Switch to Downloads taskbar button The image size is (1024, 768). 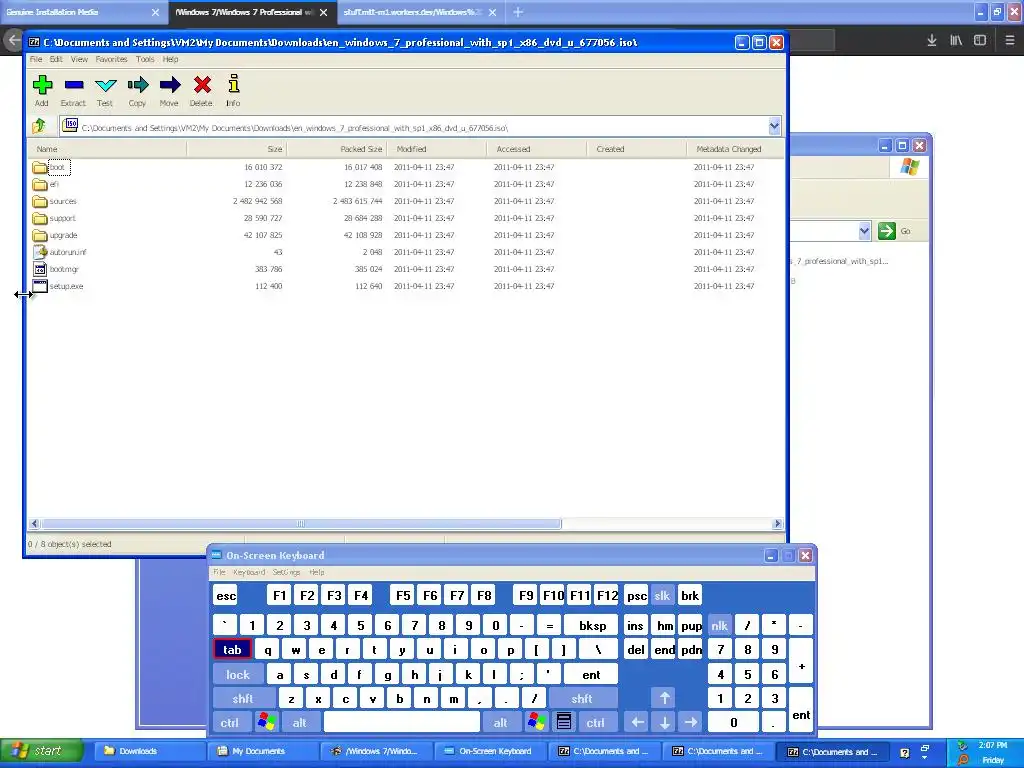150,751
